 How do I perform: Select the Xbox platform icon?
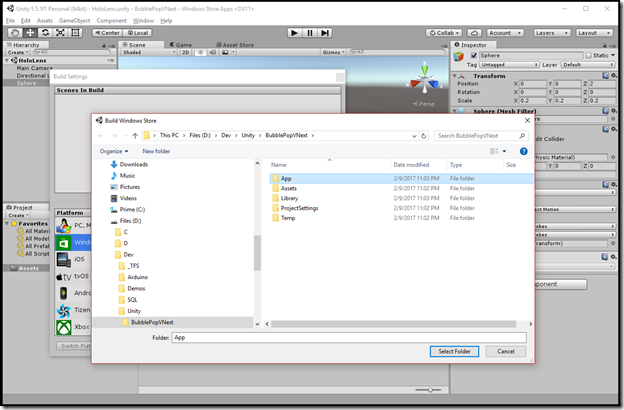point(64,327)
